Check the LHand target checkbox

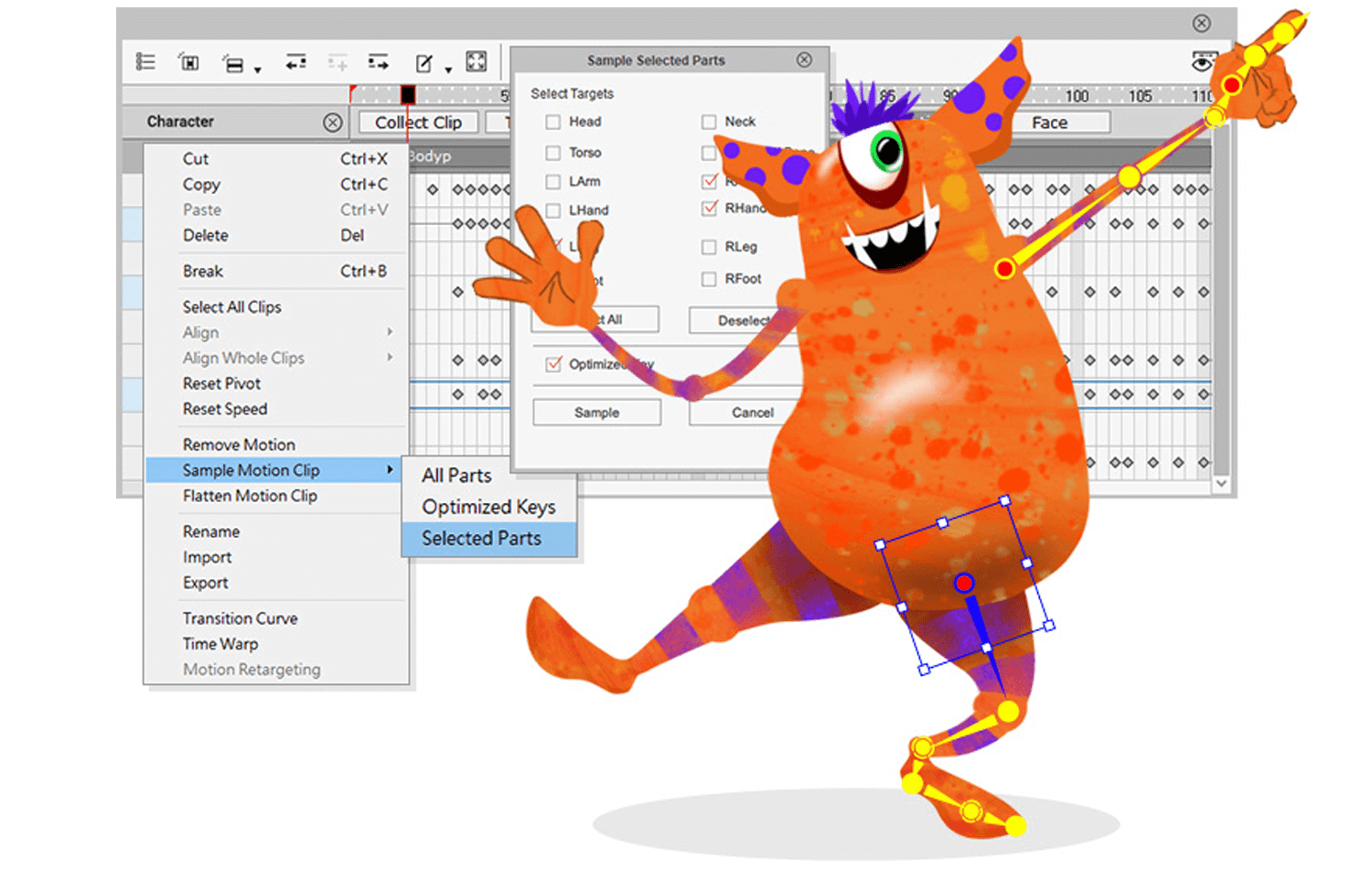(552, 210)
